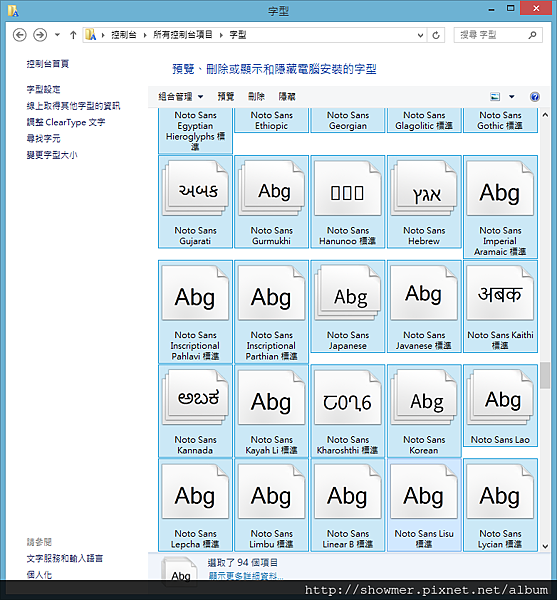Navigate to 控制台 in the address breadcrumb
The image size is (557, 600).
124,35
